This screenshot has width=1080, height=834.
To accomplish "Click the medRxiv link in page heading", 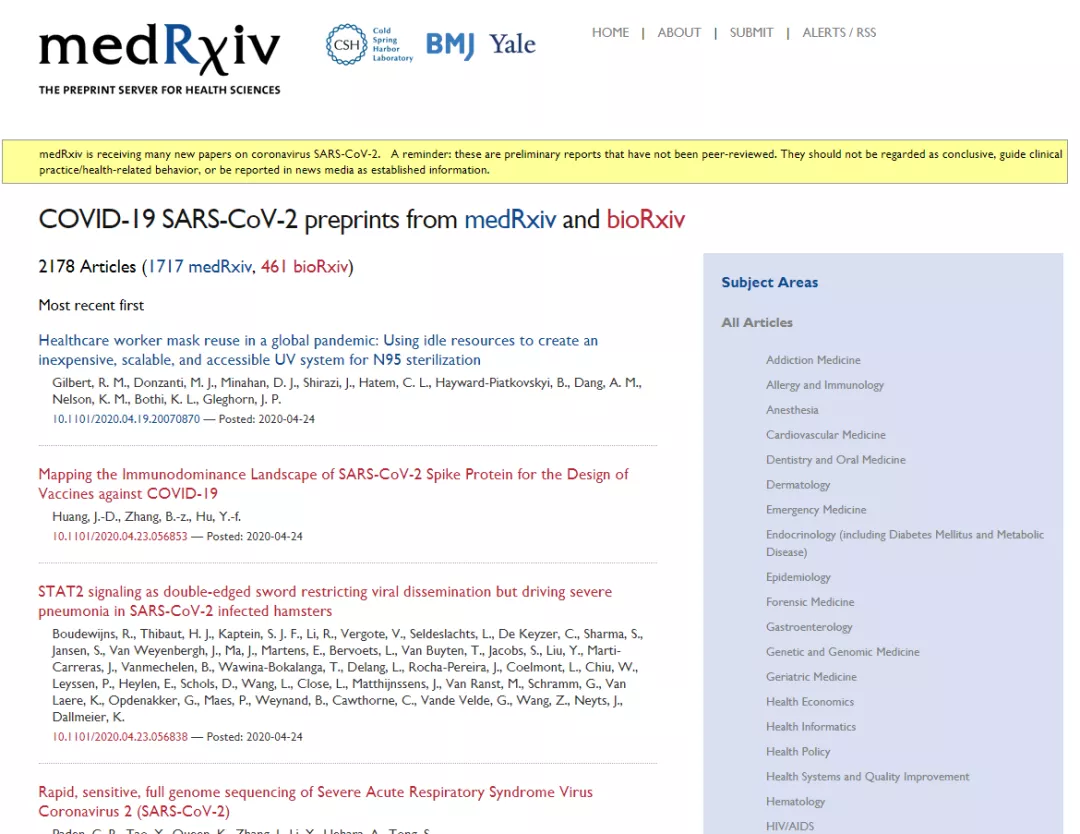I will click(x=510, y=220).
